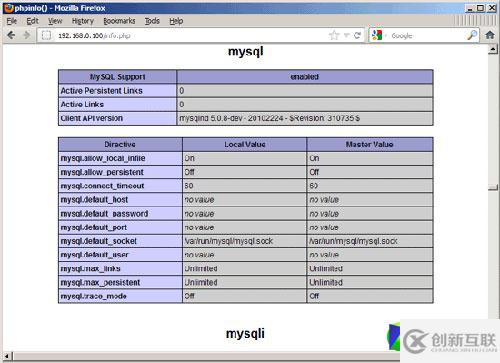The image size is (500, 363).
Task: Go forward with the Forward arrow button
Action: (27, 35)
